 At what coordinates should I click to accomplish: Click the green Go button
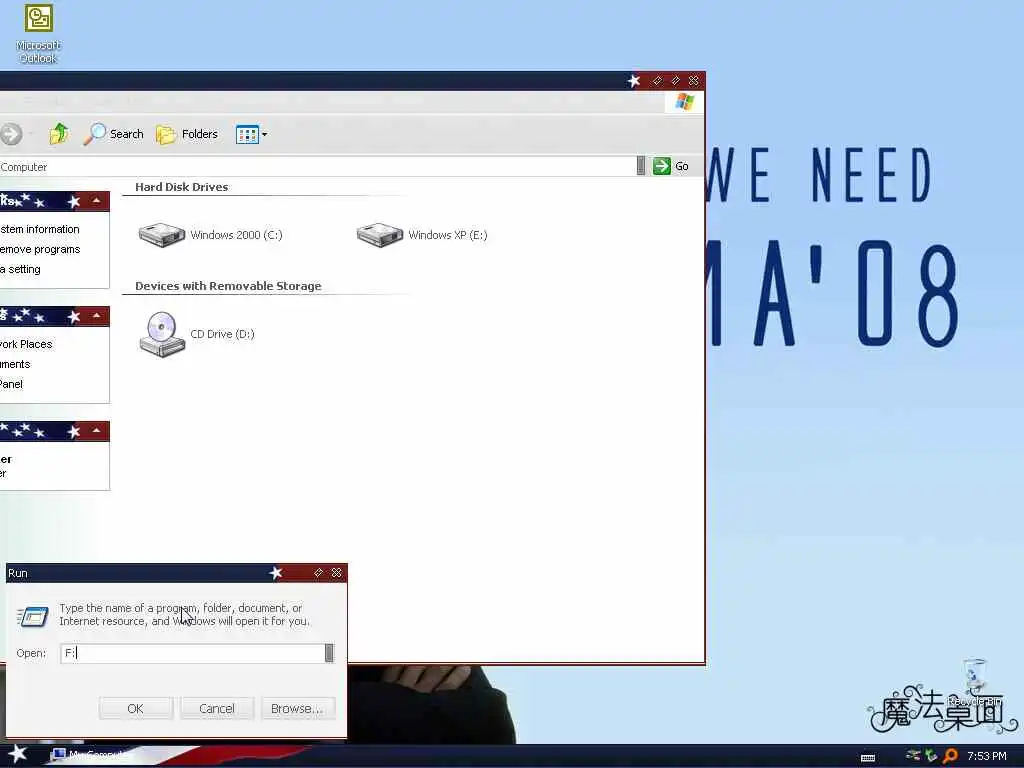coord(671,166)
